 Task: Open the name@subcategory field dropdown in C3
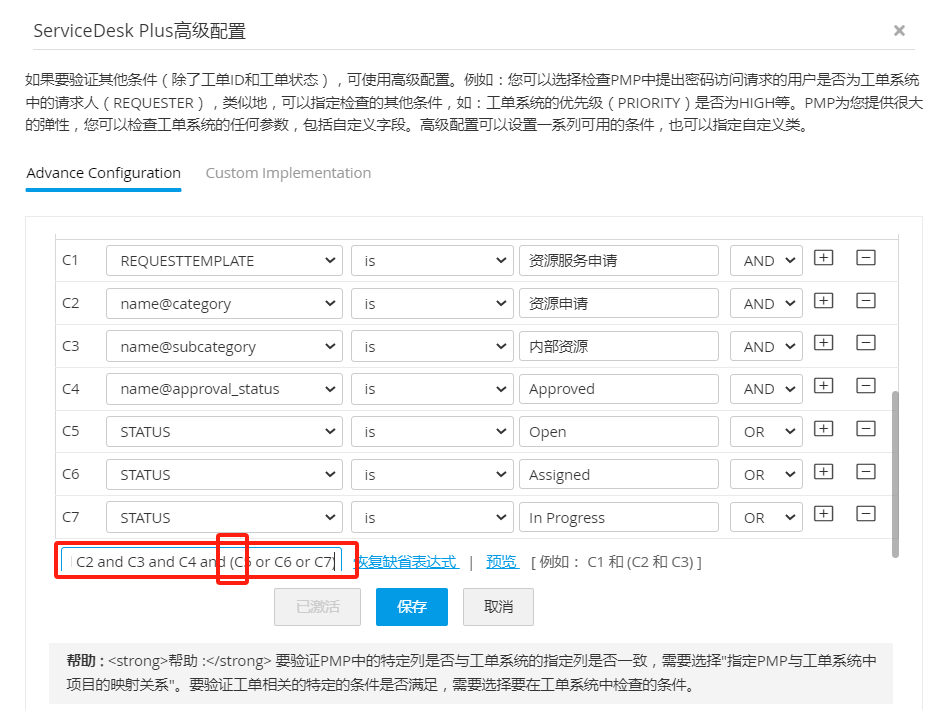click(x=224, y=346)
